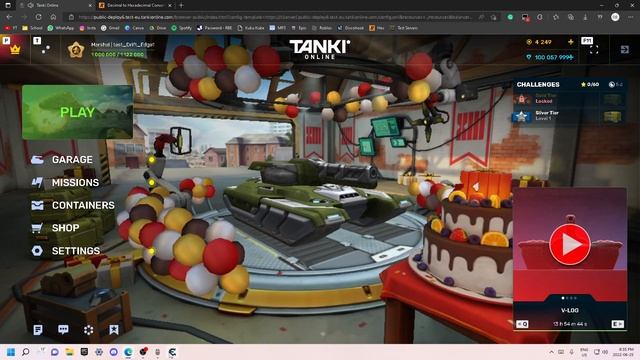Open the starred bookmark ribbon icon
This screenshot has width=640, height=360.
click(114, 330)
